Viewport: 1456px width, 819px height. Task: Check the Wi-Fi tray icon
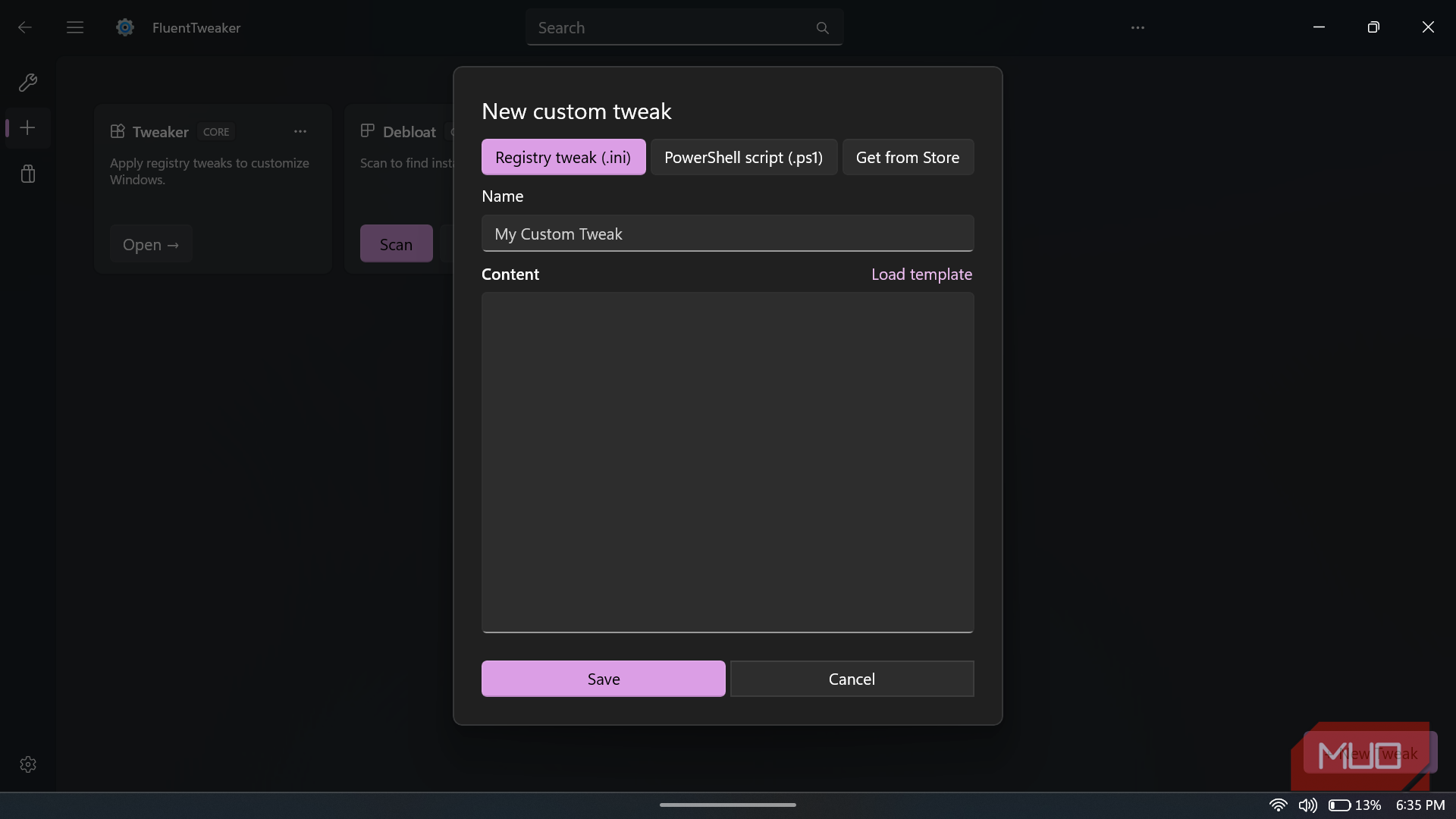pyautogui.click(x=1279, y=805)
